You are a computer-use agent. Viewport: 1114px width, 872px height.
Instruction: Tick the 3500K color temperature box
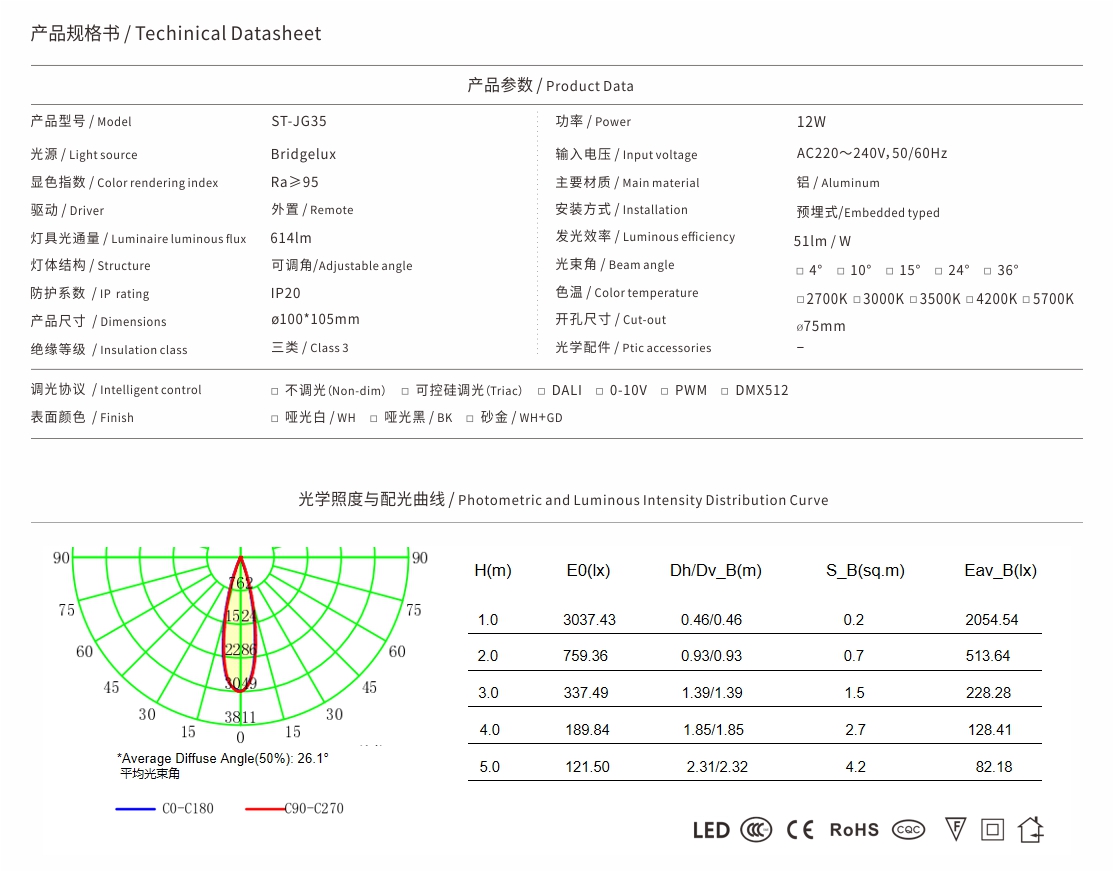[x=914, y=300]
